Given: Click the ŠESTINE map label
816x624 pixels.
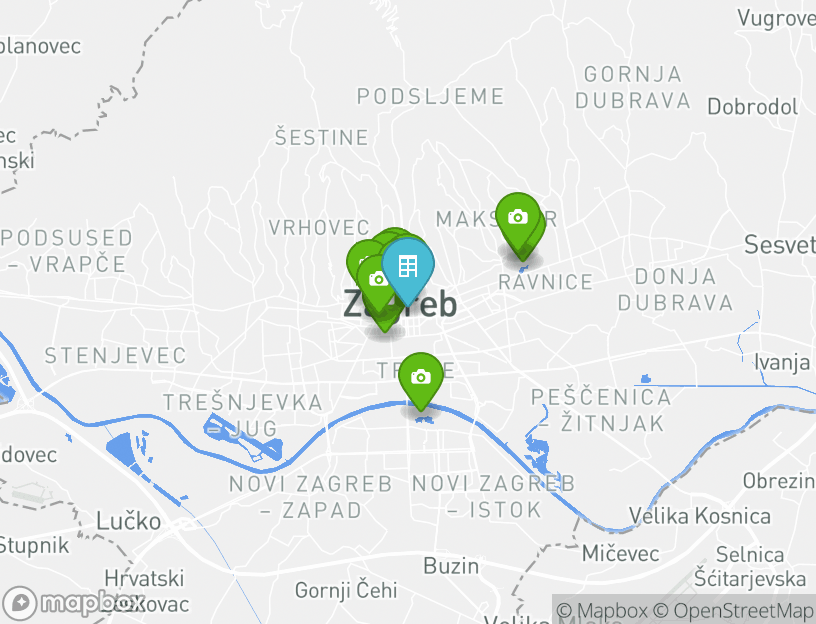Looking at the screenshot, I should tap(322, 137).
